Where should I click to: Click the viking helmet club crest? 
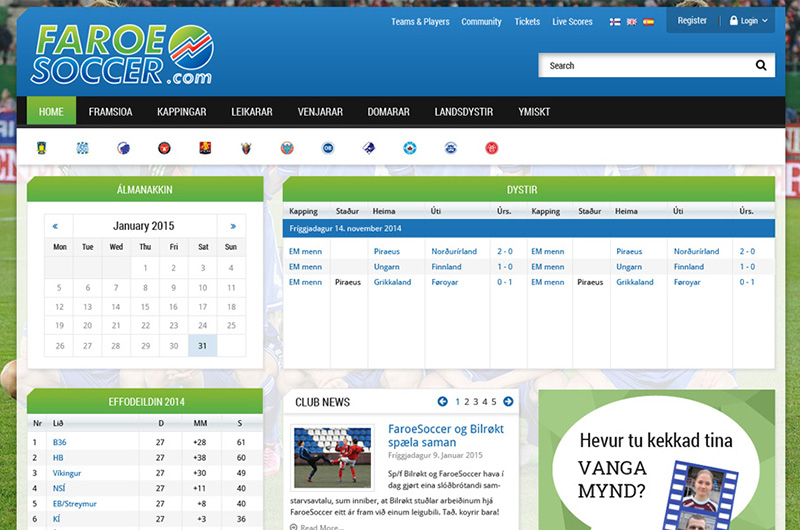coord(246,148)
